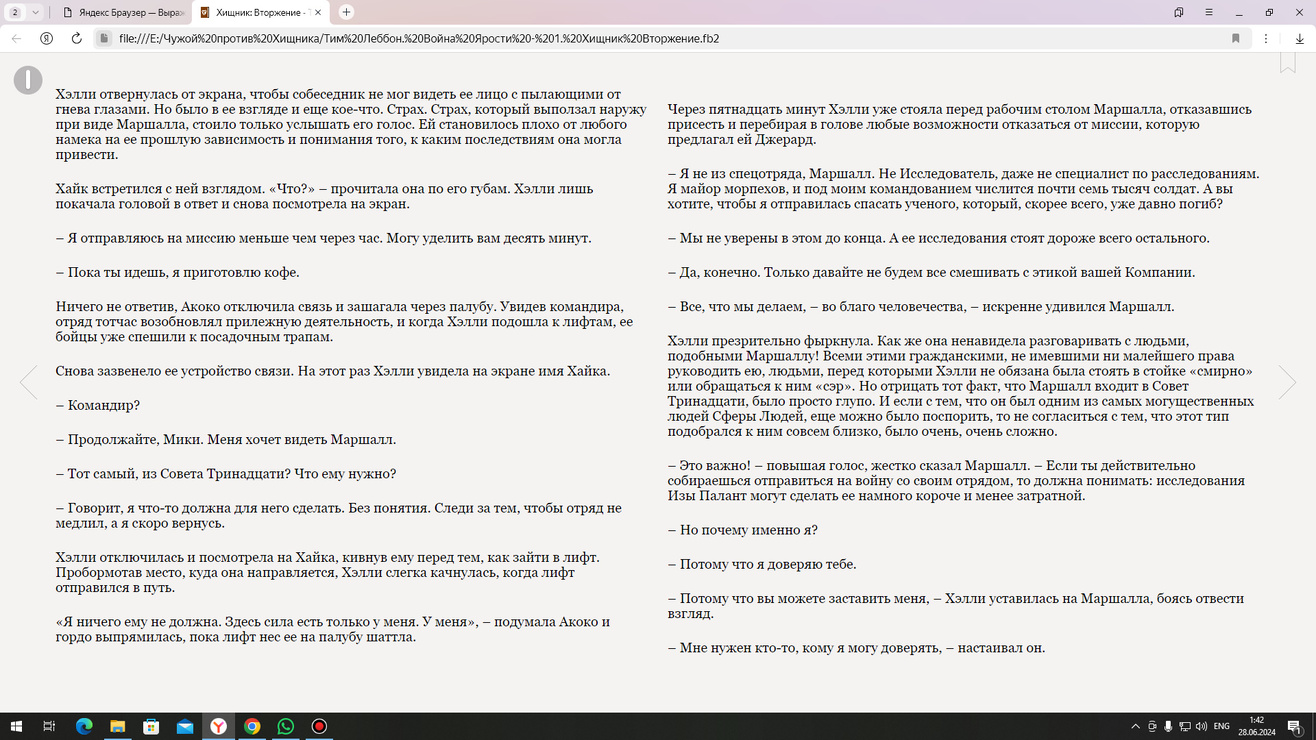Click the paragraph starting 'Хэлли презрительно фыркнула'

[x=961, y=387]
